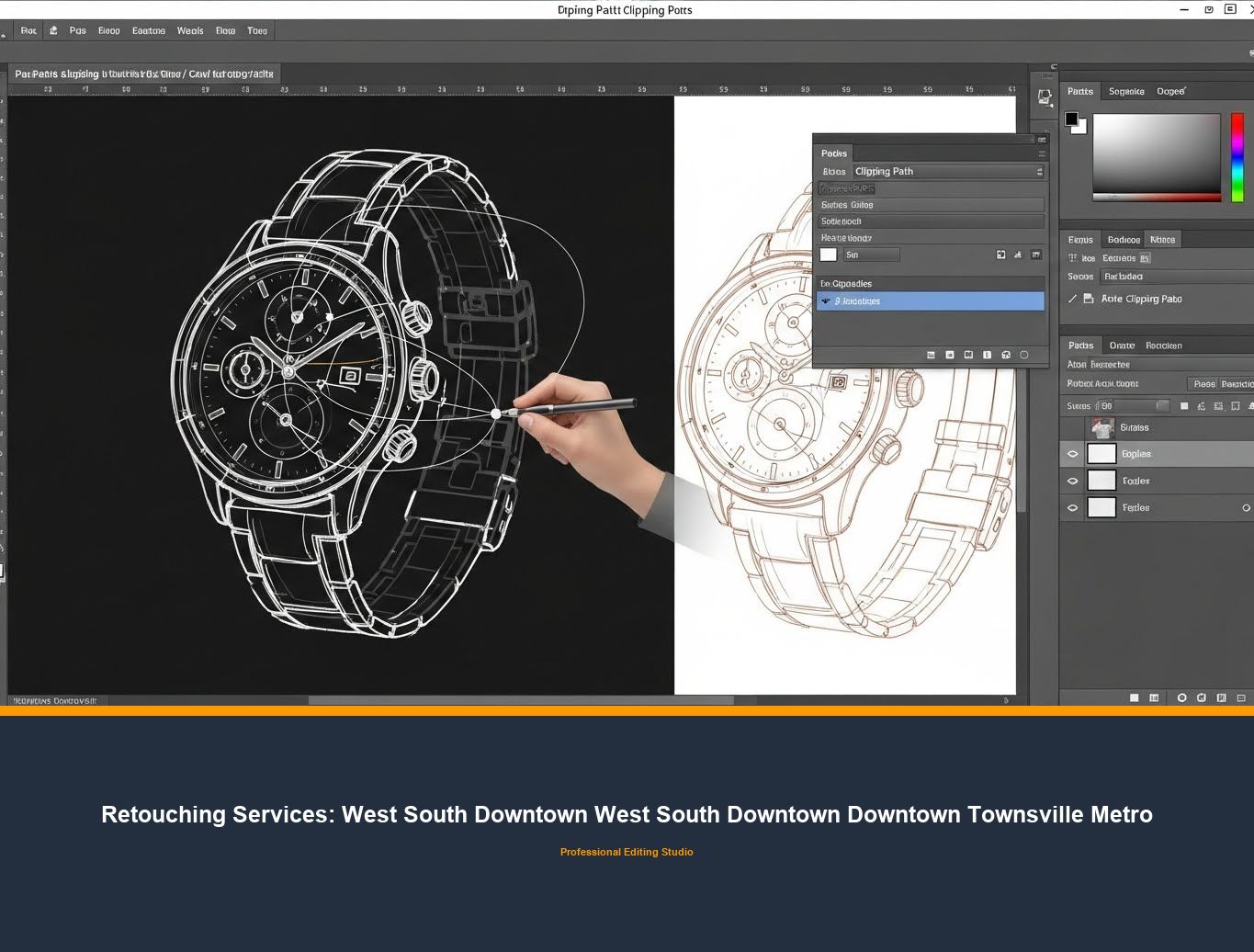
Task: Click fifth icon in layers panel bottom bar
Action: (x=1221, y=698)
